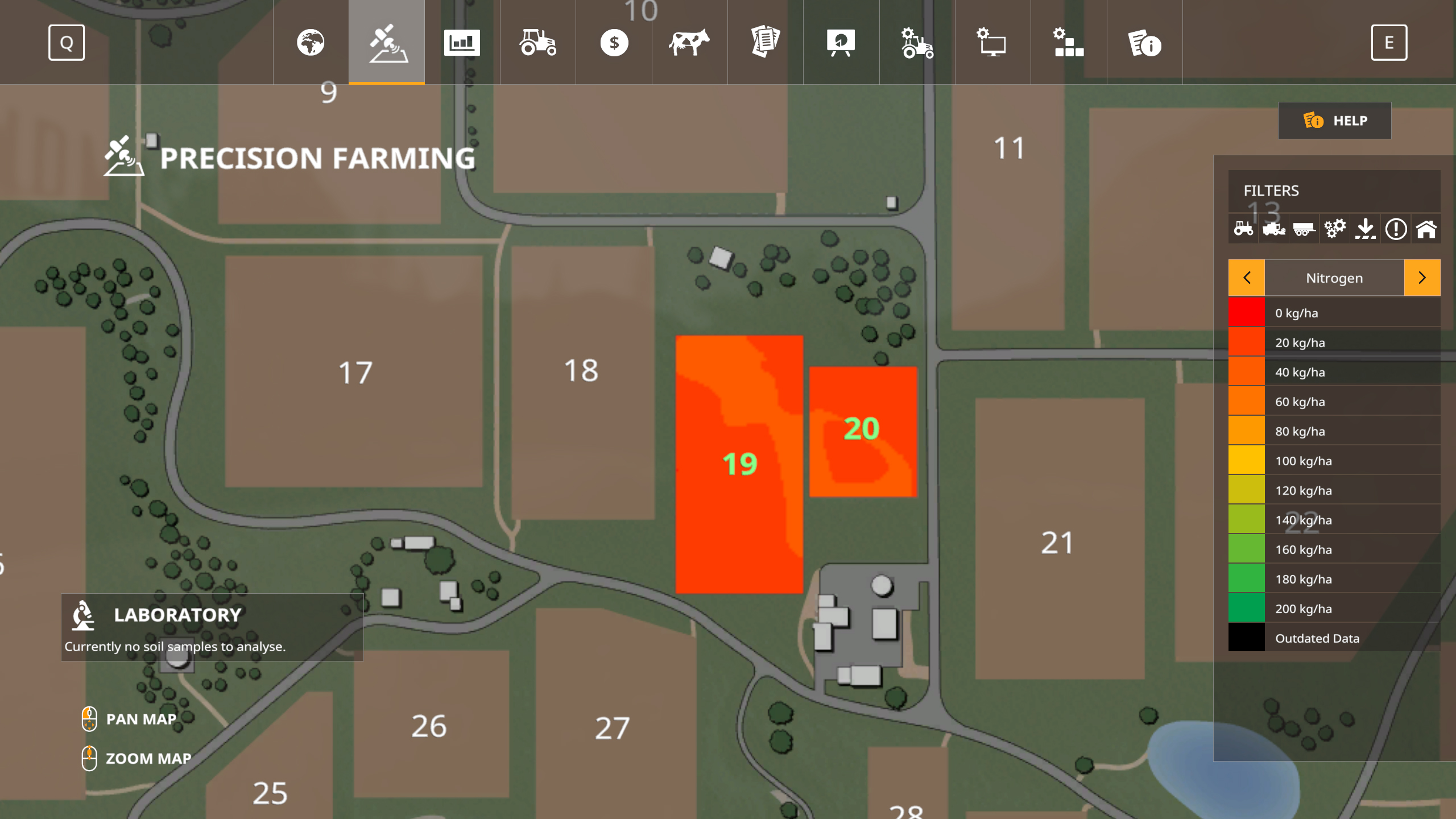
Task: Toggle the home base filter icon
Action: [1425, 228]
